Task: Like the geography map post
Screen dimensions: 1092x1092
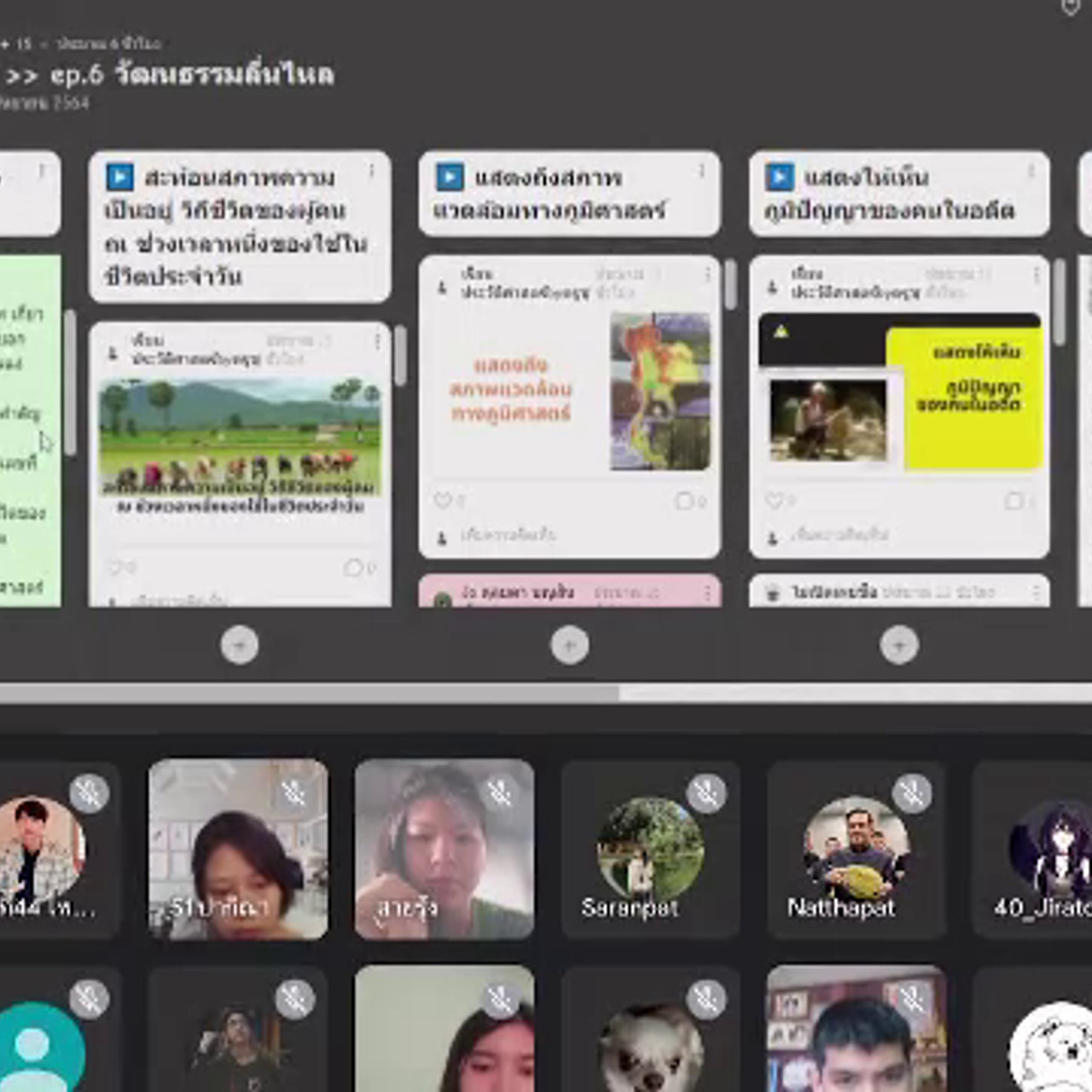Action: (443, 501)
